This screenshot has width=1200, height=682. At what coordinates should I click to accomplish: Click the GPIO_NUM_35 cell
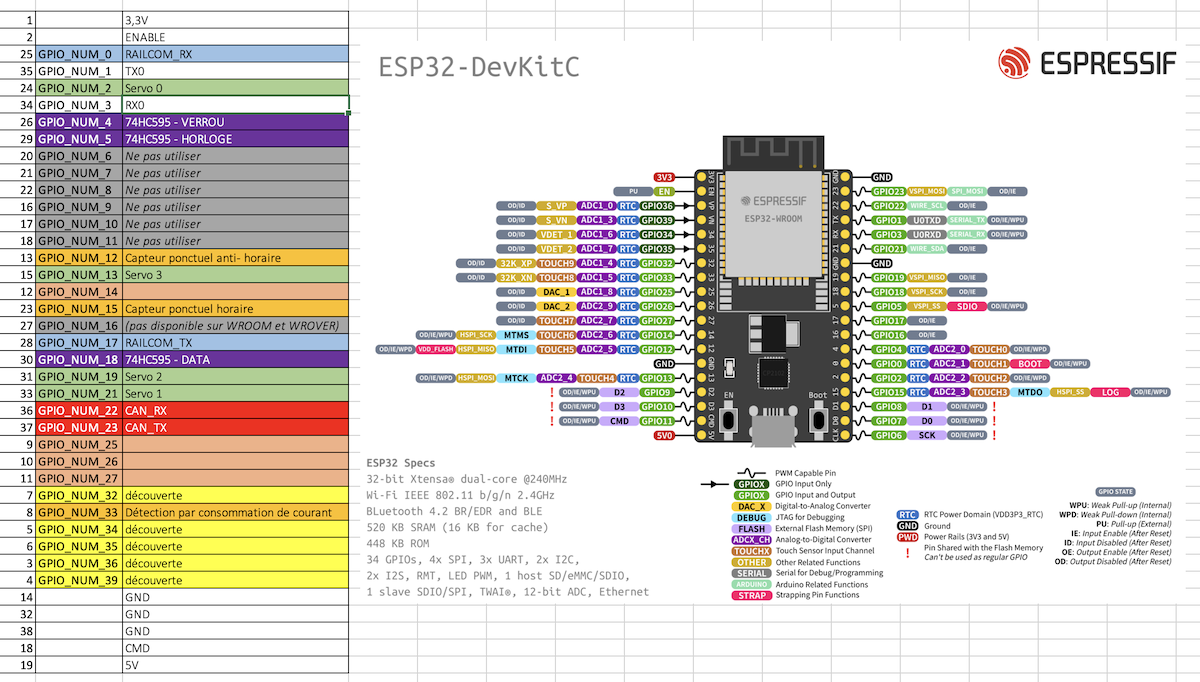tap(79, 547)
